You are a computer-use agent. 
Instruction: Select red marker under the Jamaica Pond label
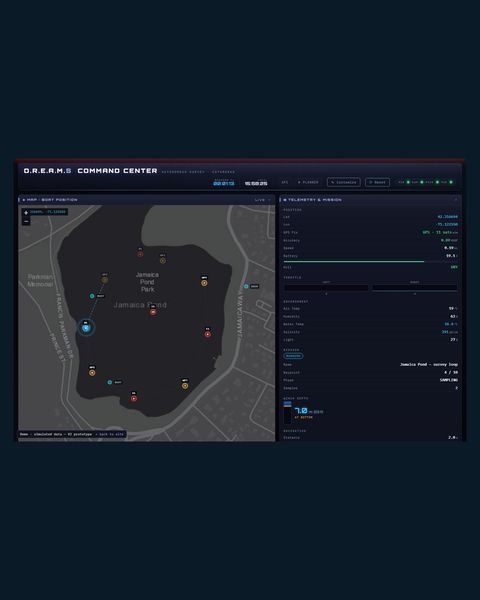click(153, 312)
